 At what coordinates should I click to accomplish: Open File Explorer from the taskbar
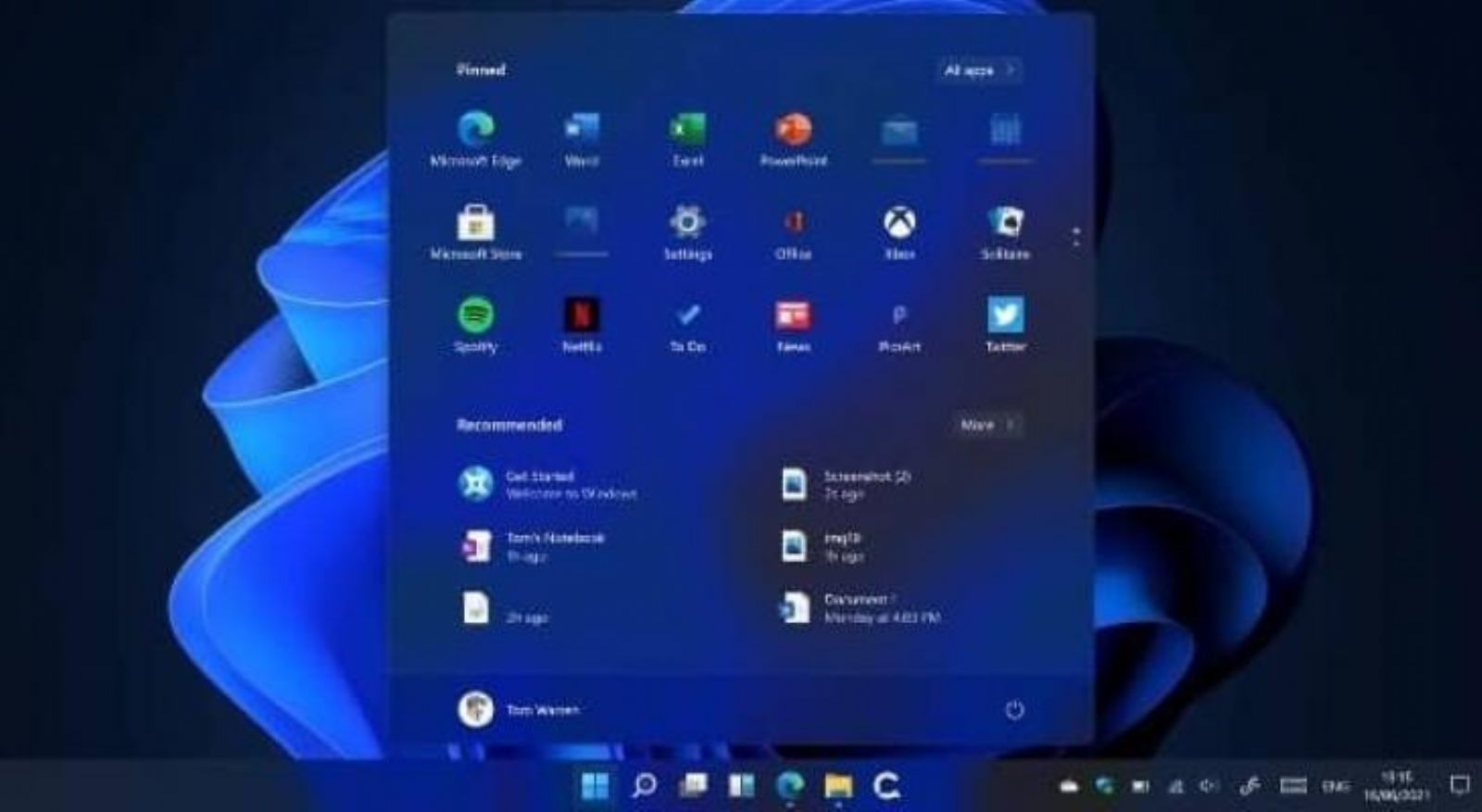click(838, 785)
